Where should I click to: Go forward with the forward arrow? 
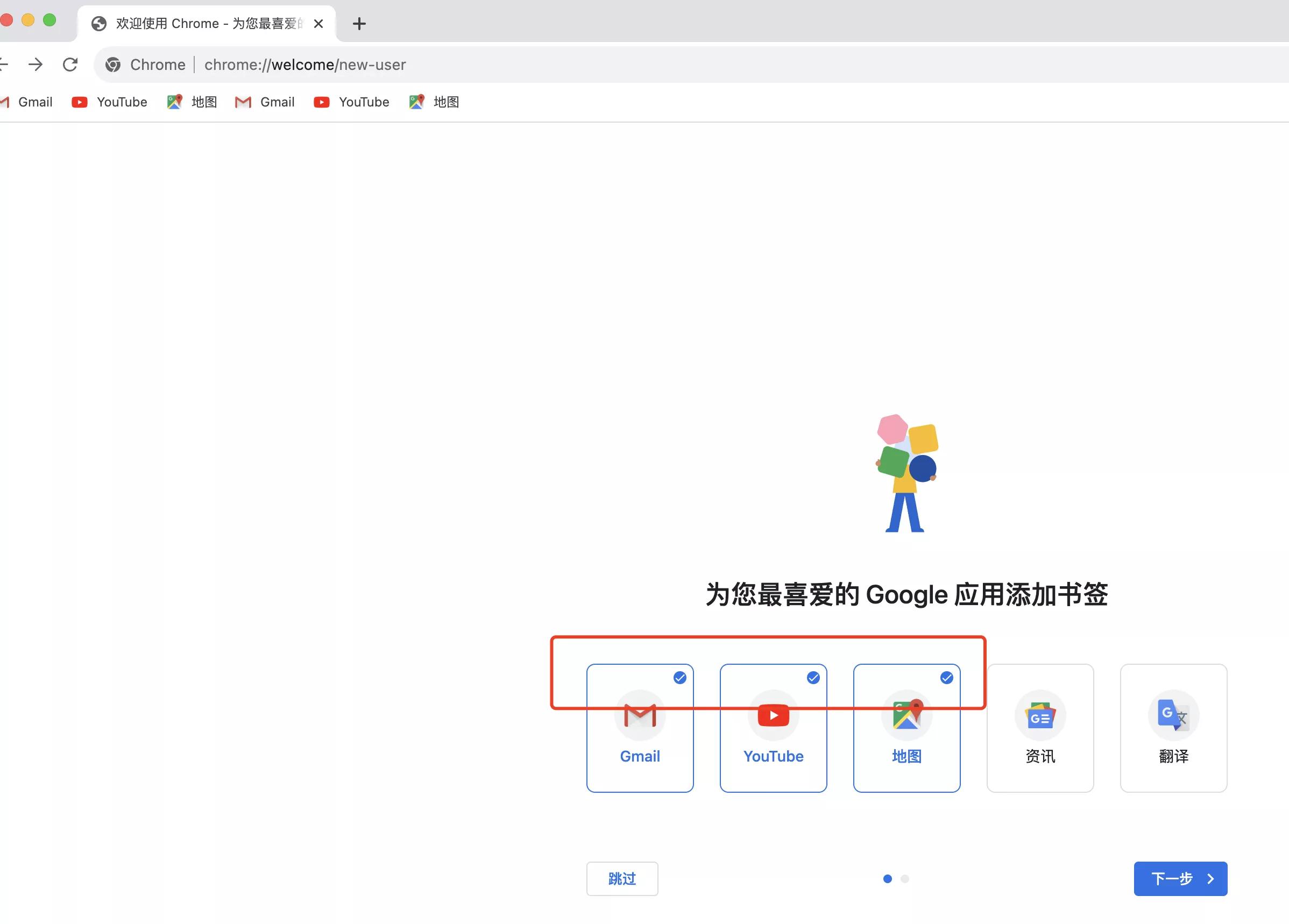click(35, 65)
